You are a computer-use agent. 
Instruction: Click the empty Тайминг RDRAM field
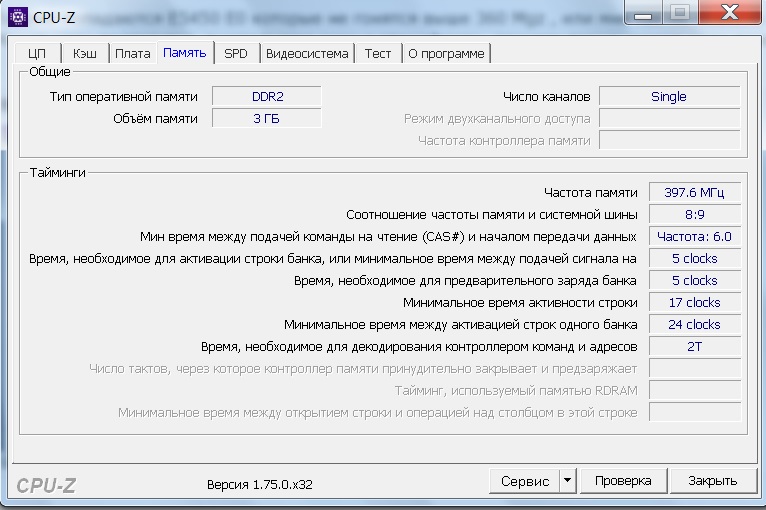pos(695,390)
